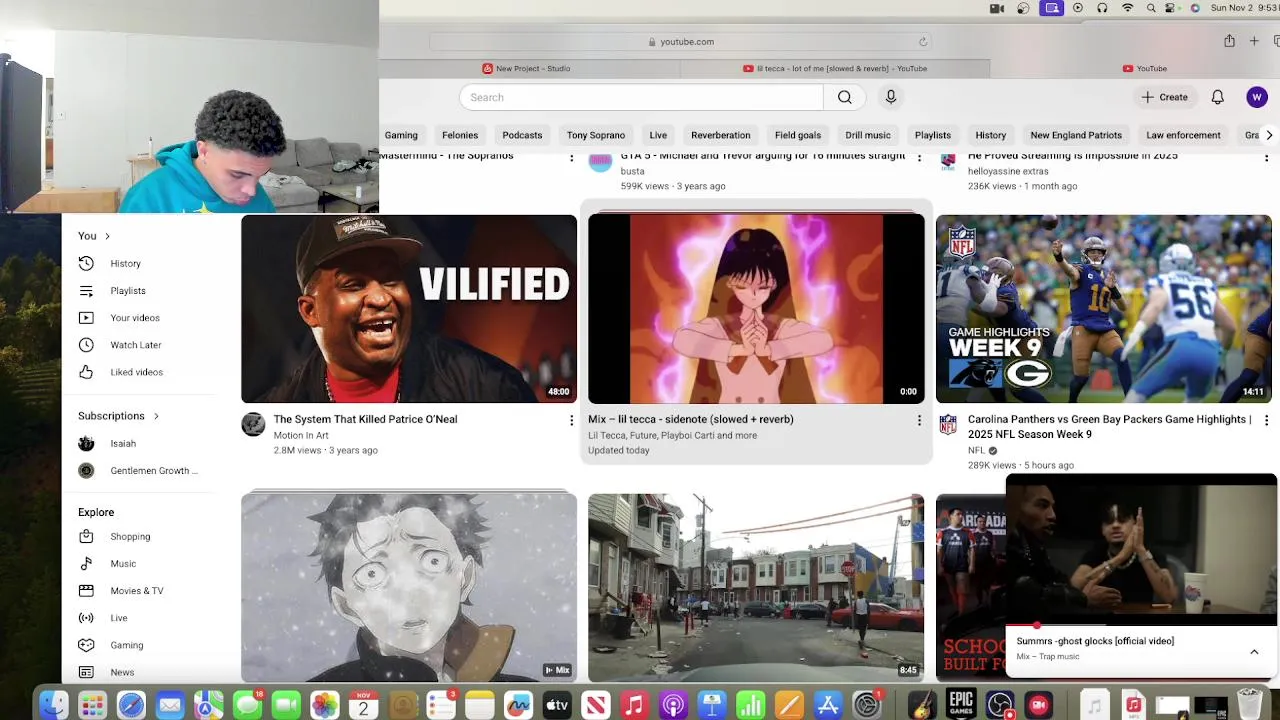Open Finder in the Dock

[54, 705]
